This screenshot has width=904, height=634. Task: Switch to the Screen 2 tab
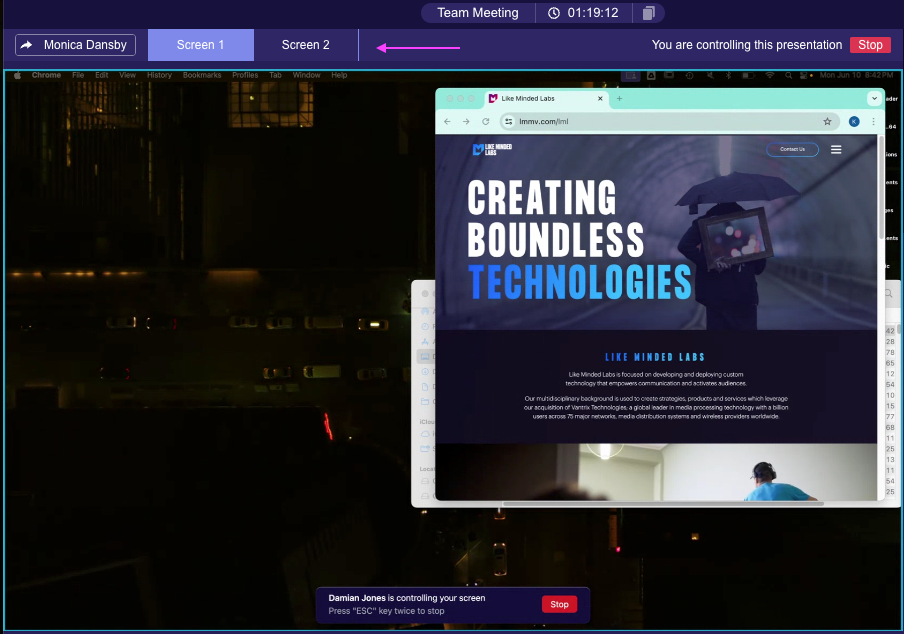tap(306, 45)
